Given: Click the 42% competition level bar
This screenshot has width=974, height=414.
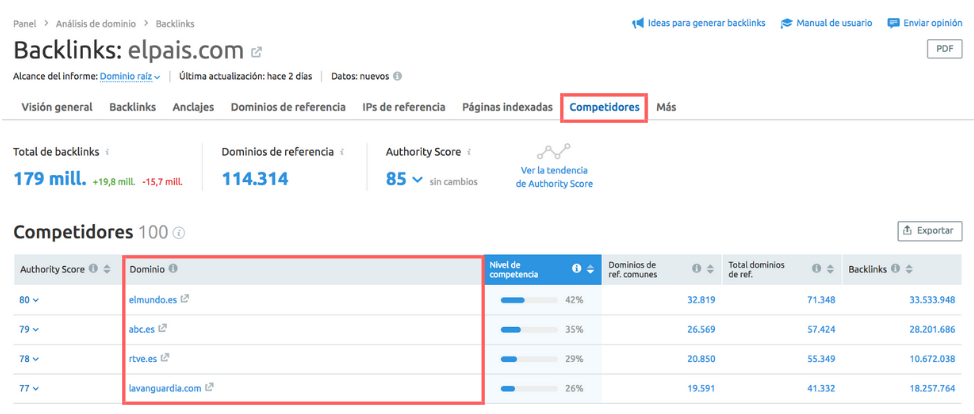Looking at the screenshot, I should tap(529, 300).
